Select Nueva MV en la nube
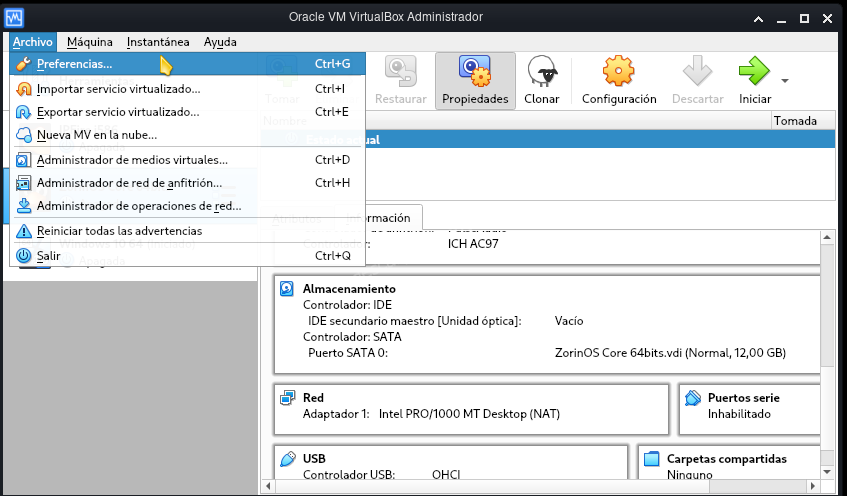Screen dimensions: 847x496 point(187,135)
